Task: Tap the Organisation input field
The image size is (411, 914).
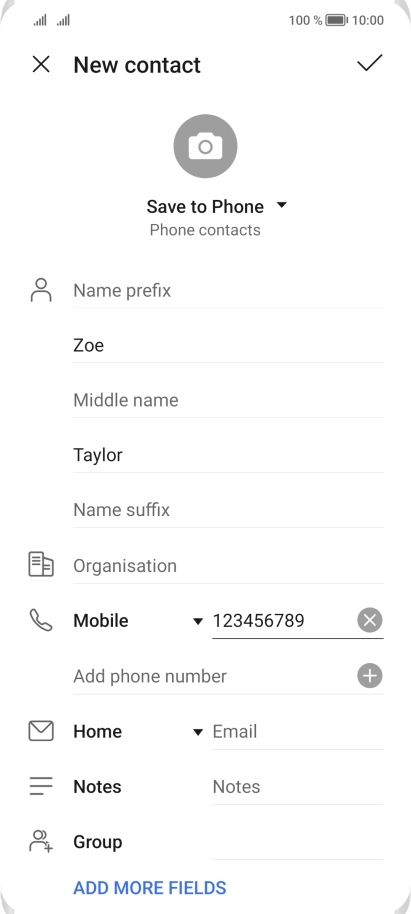Action: click(x=228, y=565)
